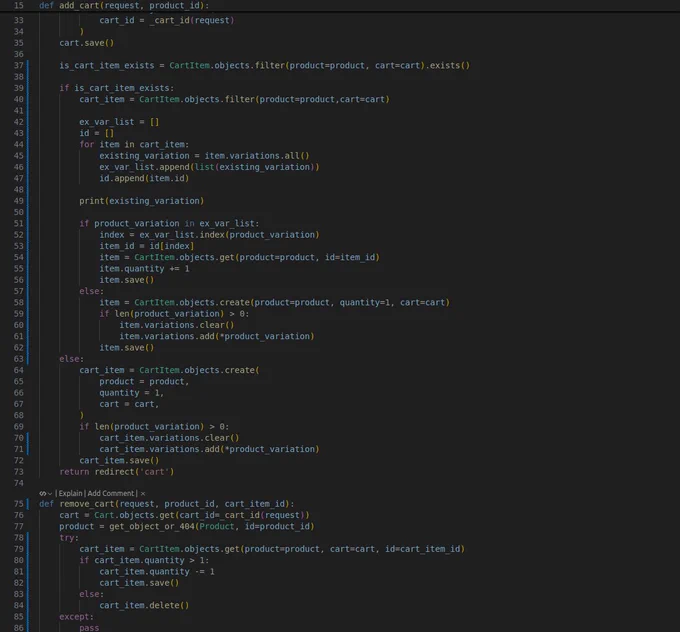
Task: Click 'def remove_cart' function definition line
Action: tap(167, 504)
